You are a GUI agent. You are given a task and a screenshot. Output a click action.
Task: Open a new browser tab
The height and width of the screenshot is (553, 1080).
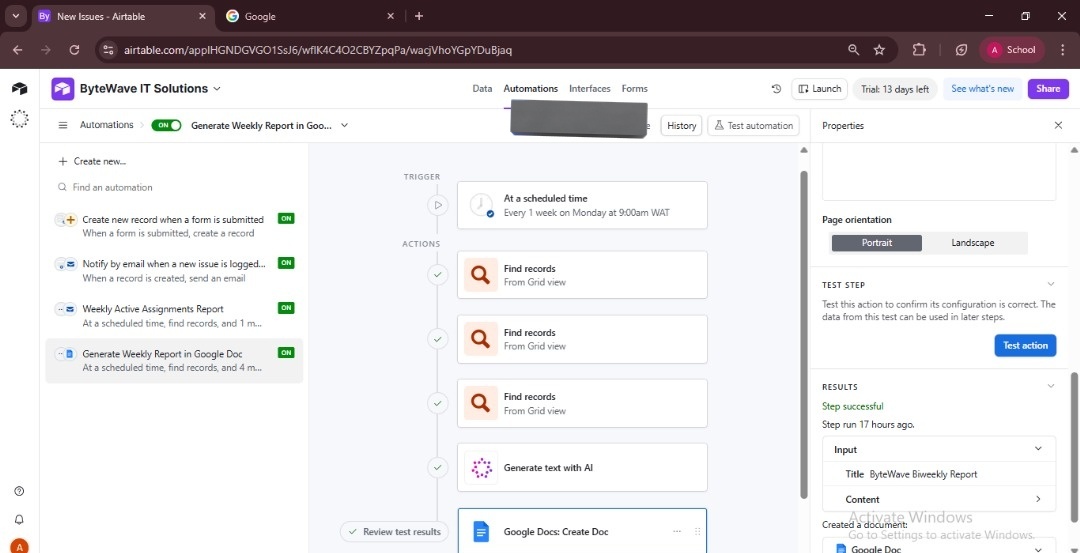coord(419,16)
